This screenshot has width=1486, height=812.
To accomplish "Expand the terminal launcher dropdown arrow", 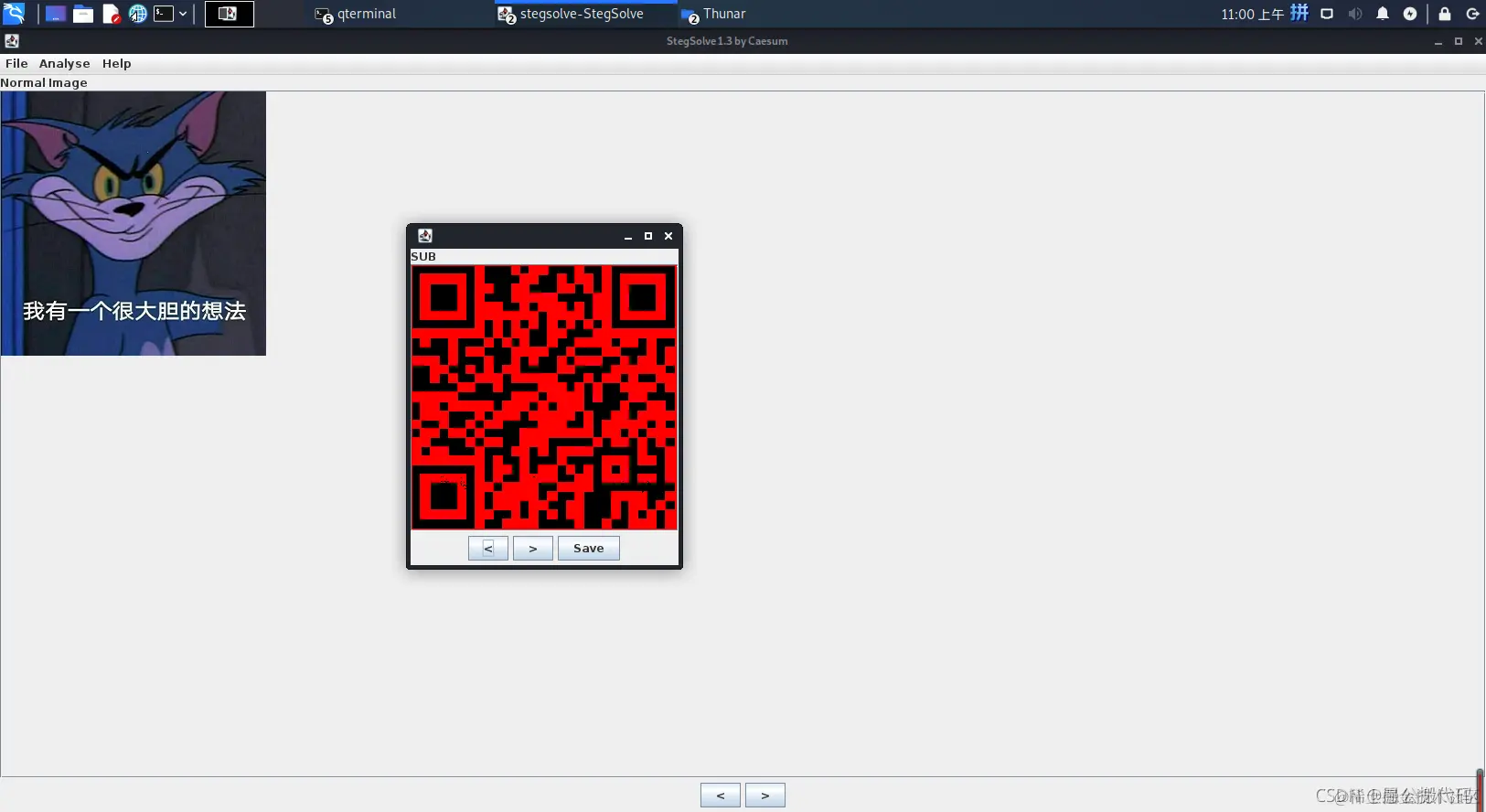I will click(x=183, y=14).
